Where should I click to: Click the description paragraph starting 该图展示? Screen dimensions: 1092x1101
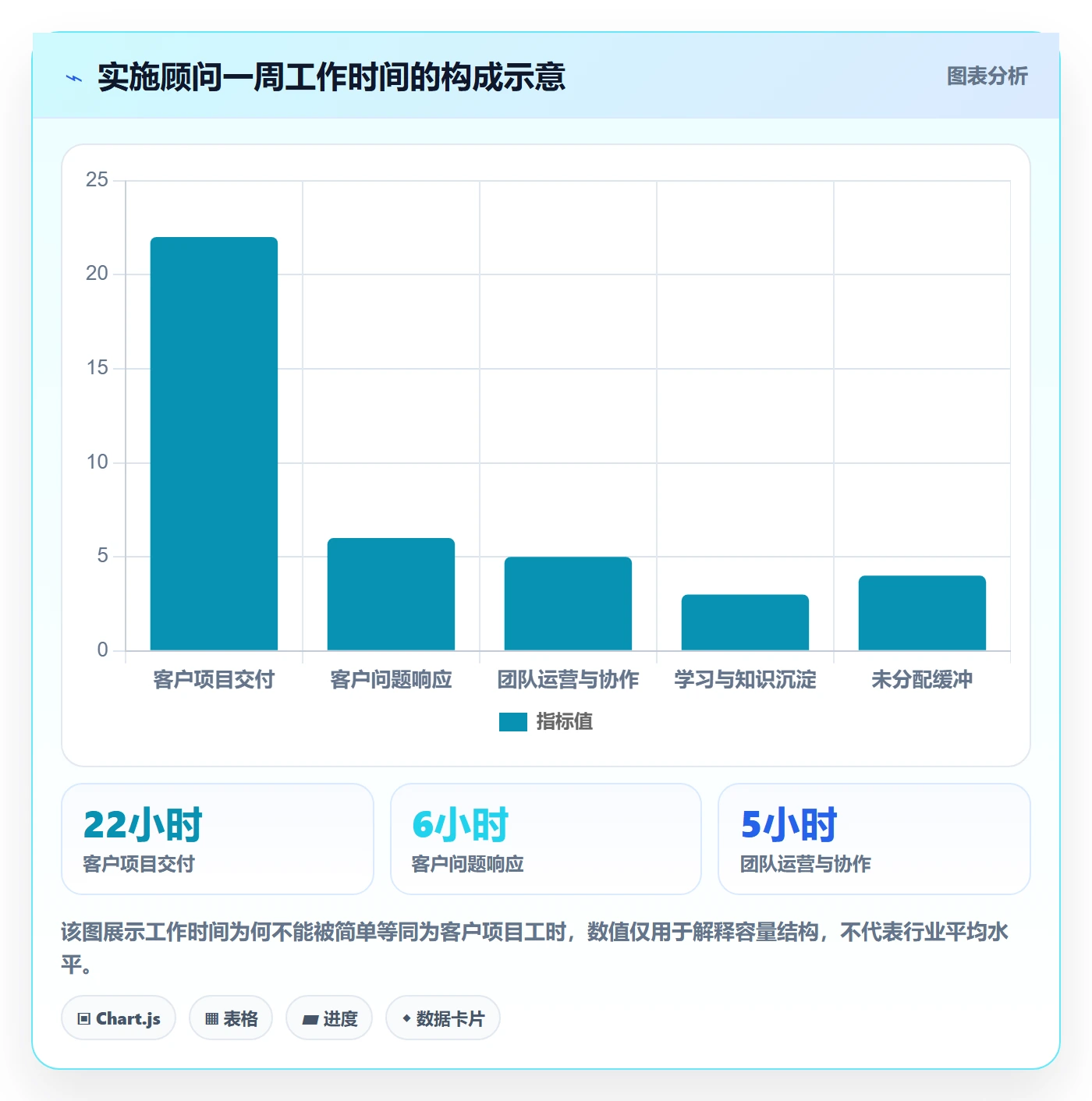point(535,948)
